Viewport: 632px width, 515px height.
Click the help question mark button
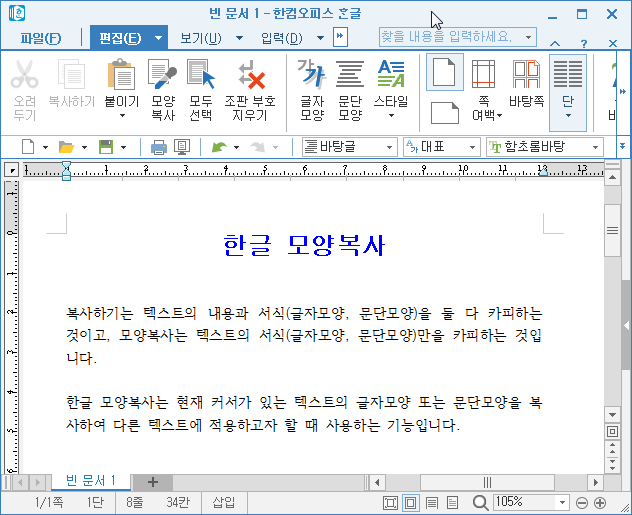584,43
